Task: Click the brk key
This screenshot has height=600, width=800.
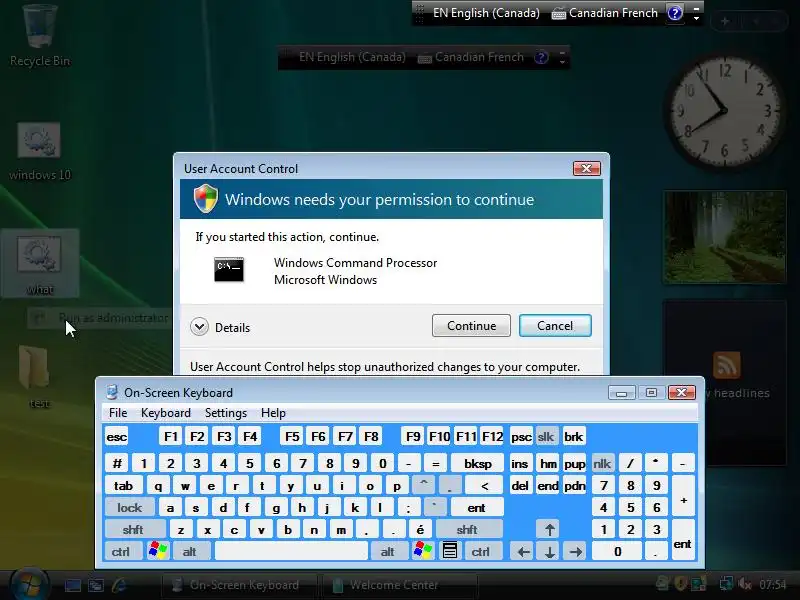Action: (573, 437)
